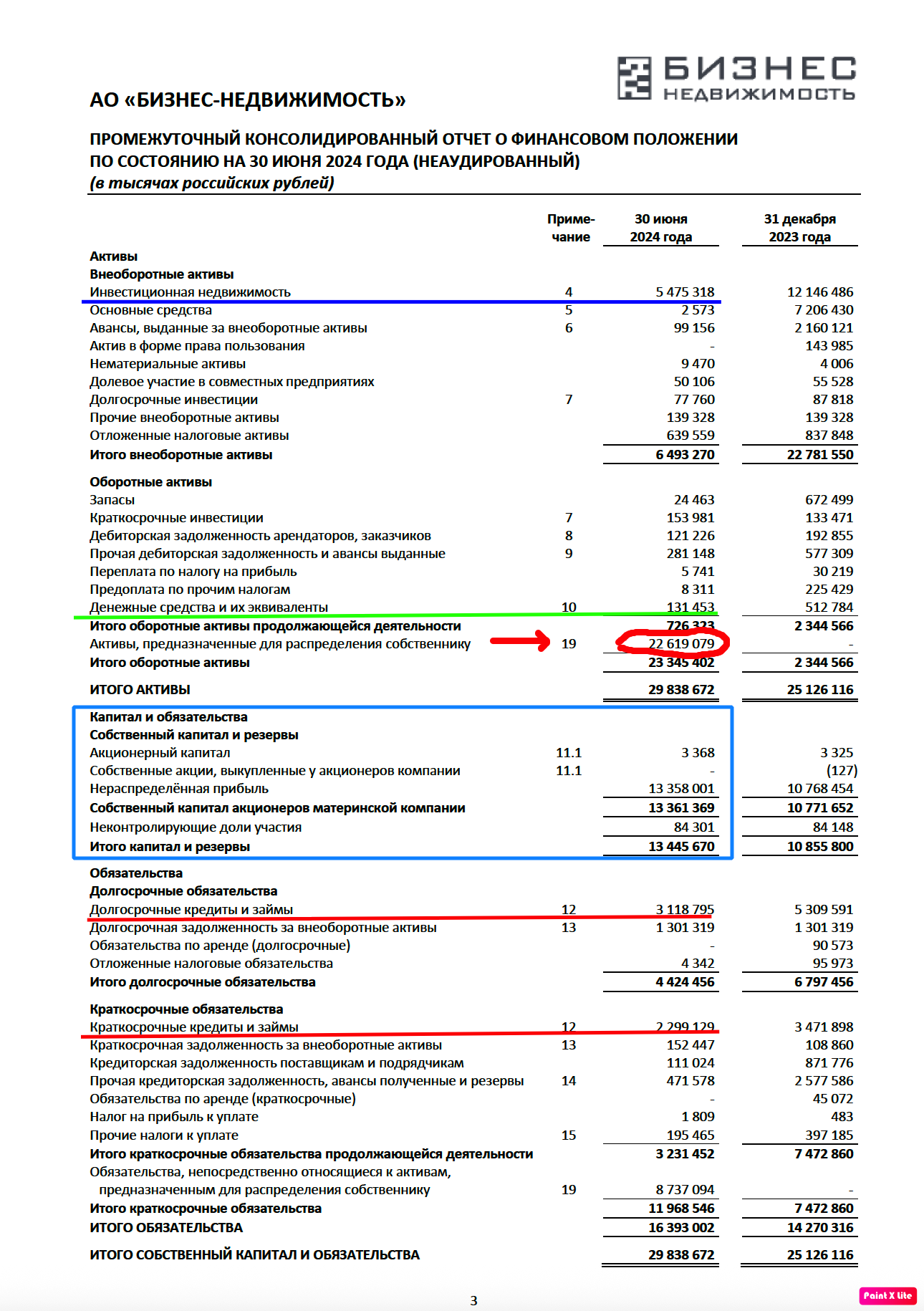
Task: Click the Бизнес Недвижимость company logo
Action: click(x=736, y=78)
